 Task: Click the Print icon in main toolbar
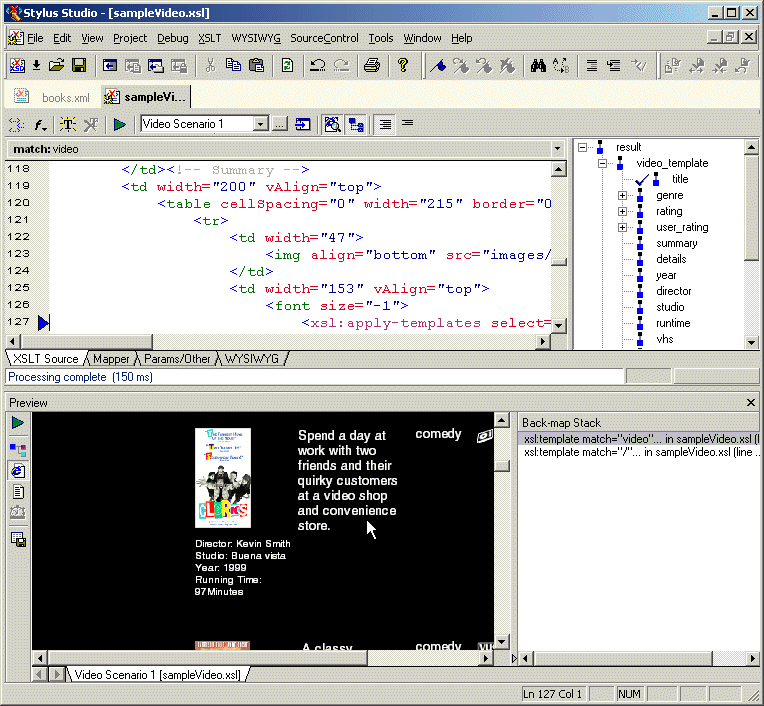point(372,66)
